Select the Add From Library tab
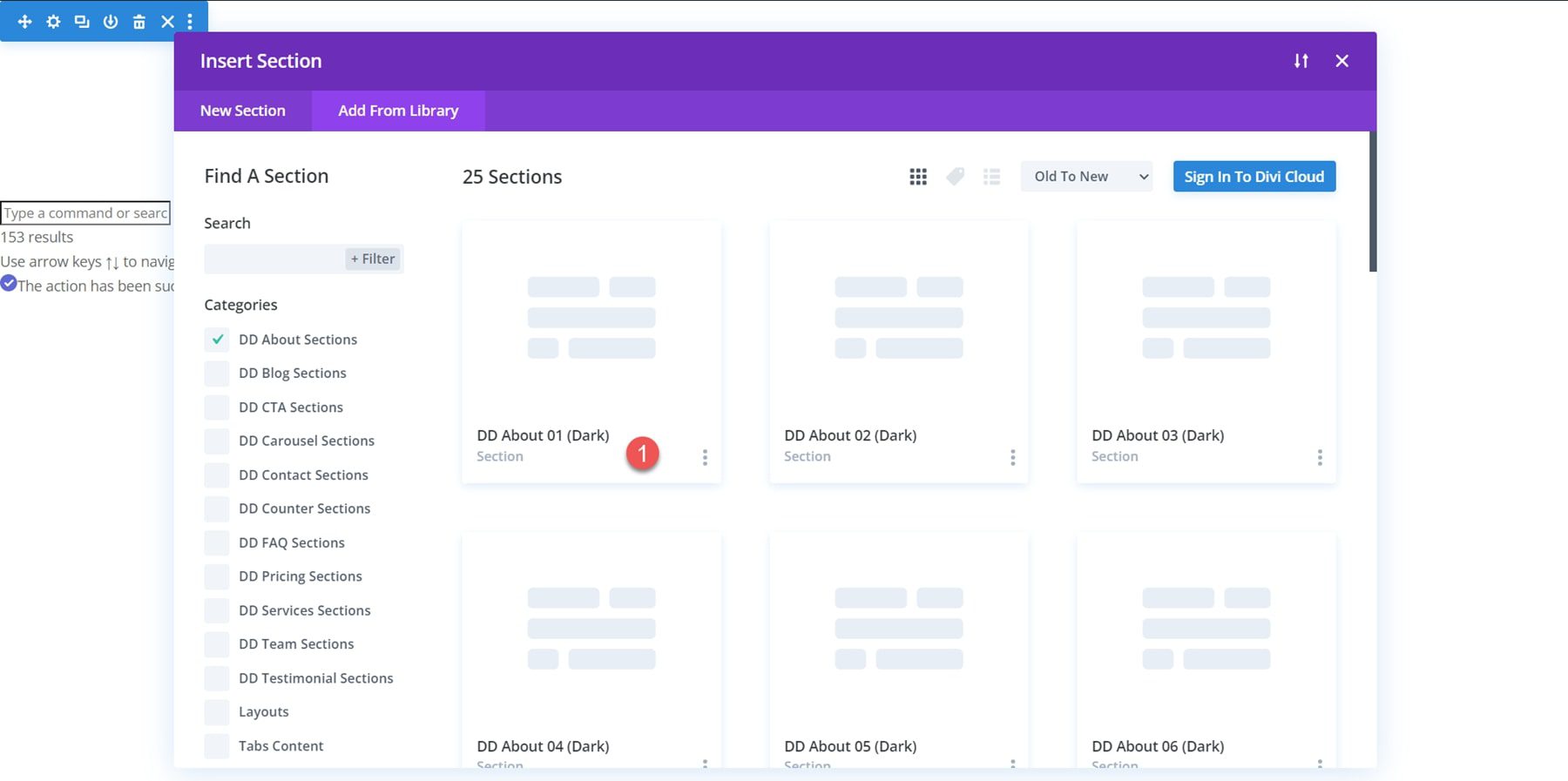The height and width of the screenshot is (781, 1568). pyautogui.click(x=398, y=111)
